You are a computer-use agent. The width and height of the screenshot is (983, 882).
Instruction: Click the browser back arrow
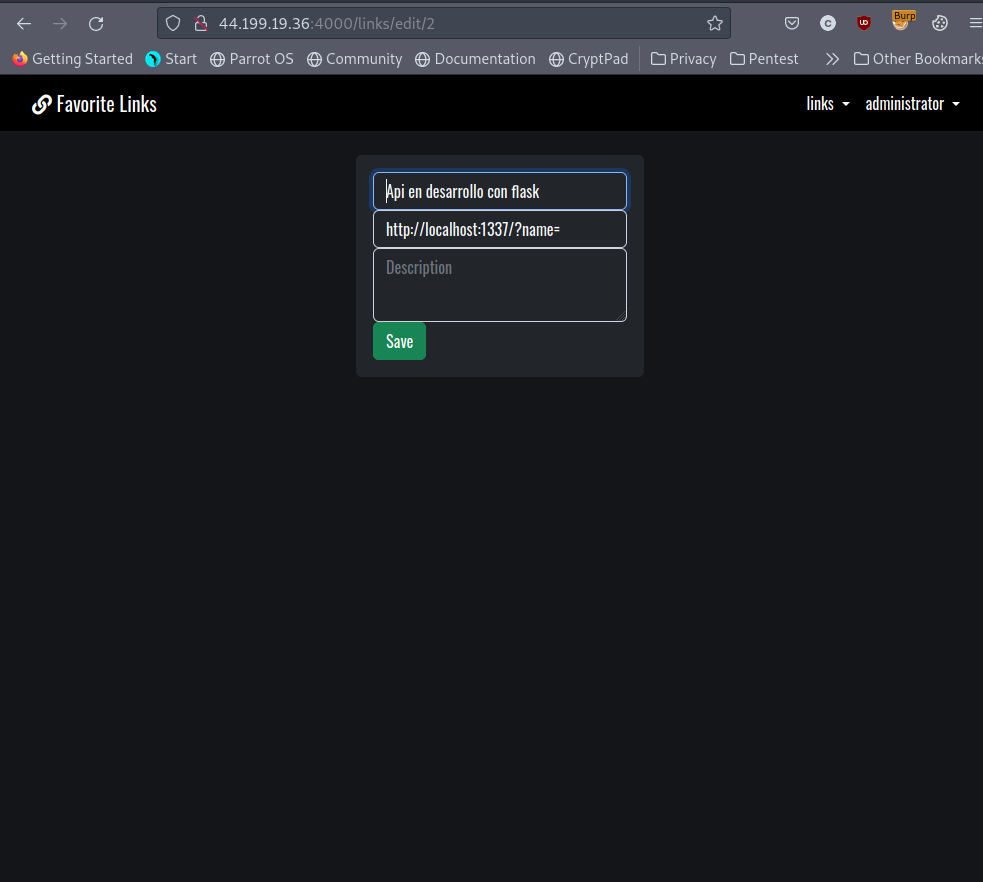(24, 24)
